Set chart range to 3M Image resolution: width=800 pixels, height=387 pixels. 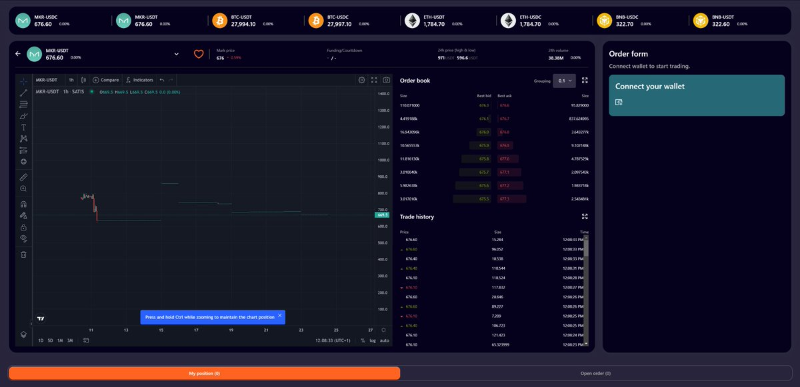click(69, 341)
